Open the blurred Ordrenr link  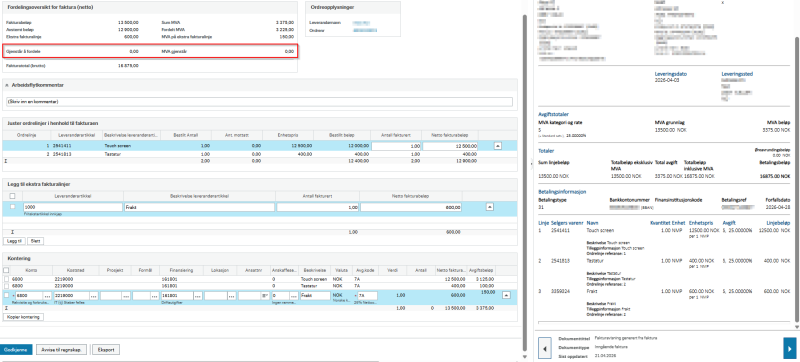(x=364, y=31)
